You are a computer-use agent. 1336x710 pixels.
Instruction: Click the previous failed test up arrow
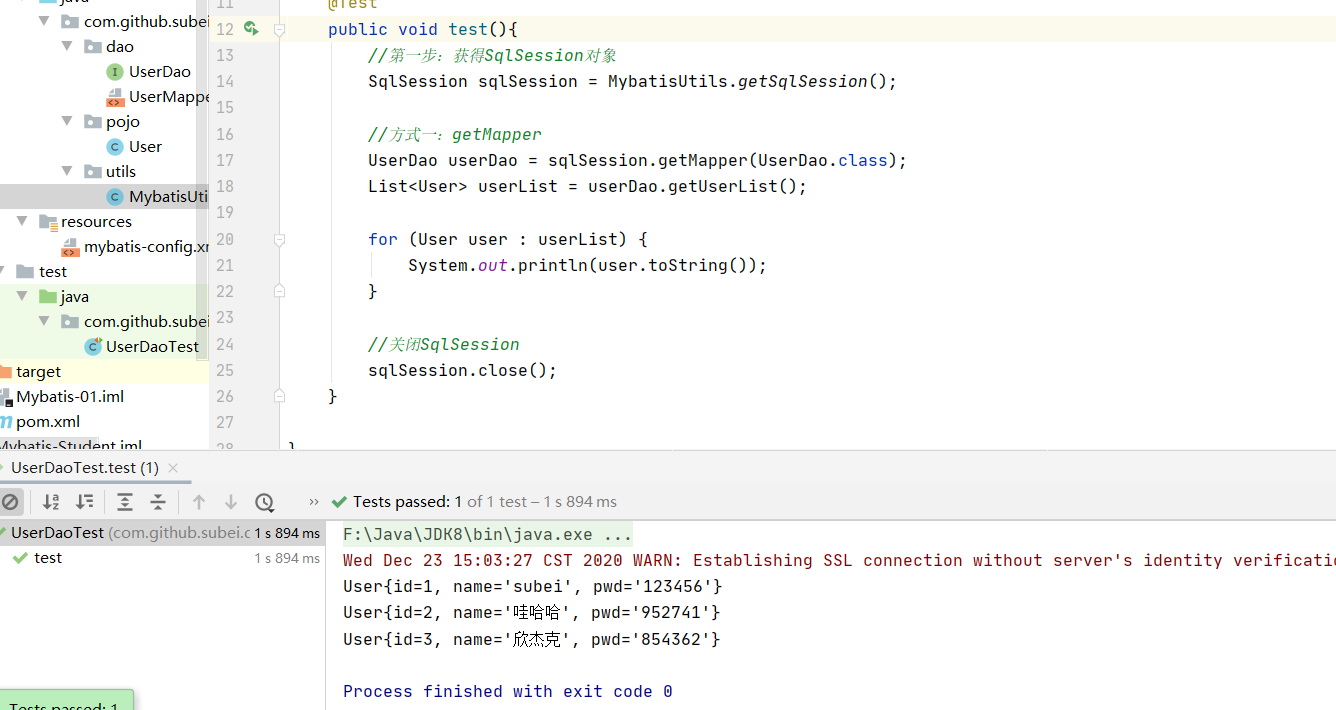pos(199,502)
